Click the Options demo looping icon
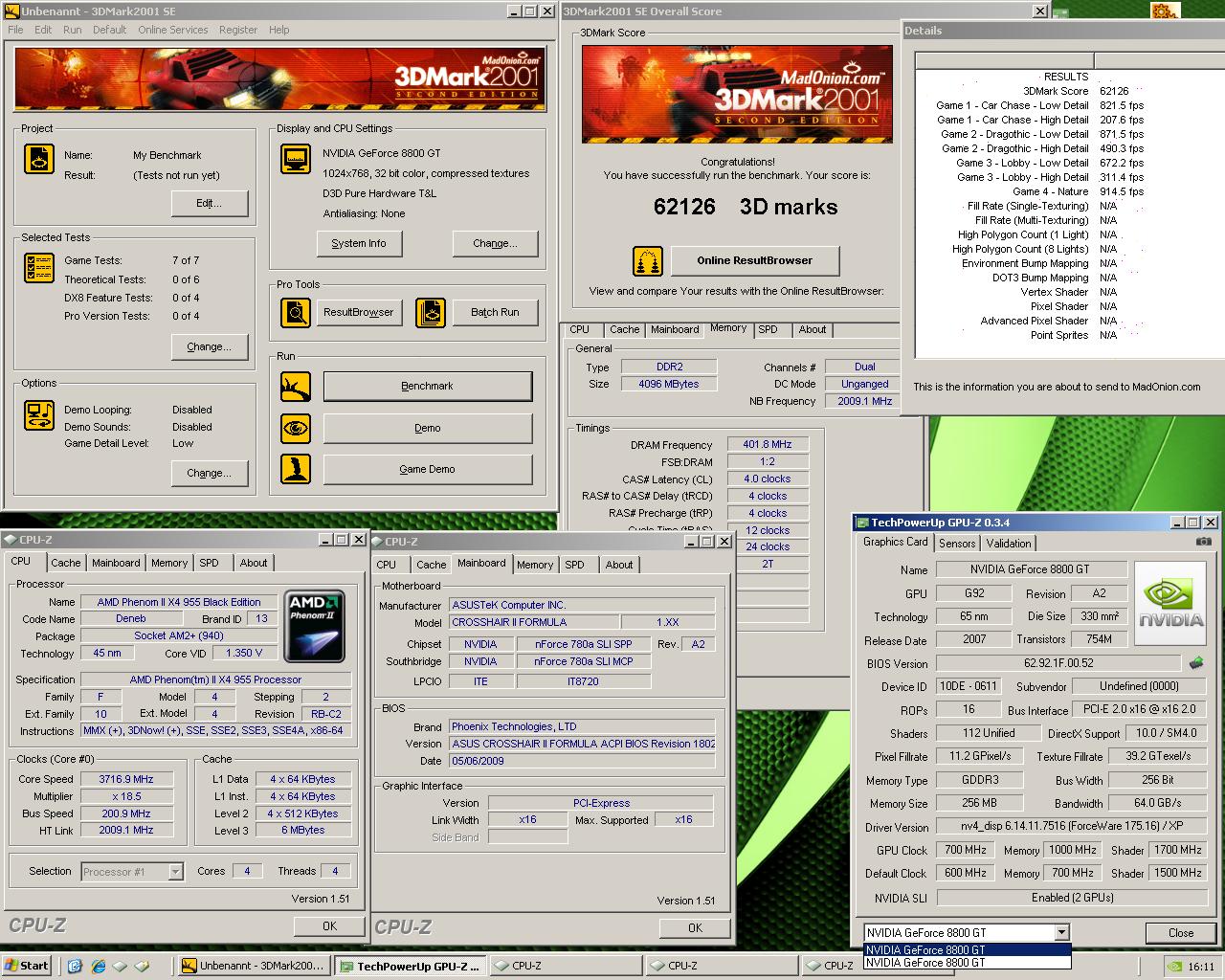This screenshot has height=980, width=1225. point(38,415)
